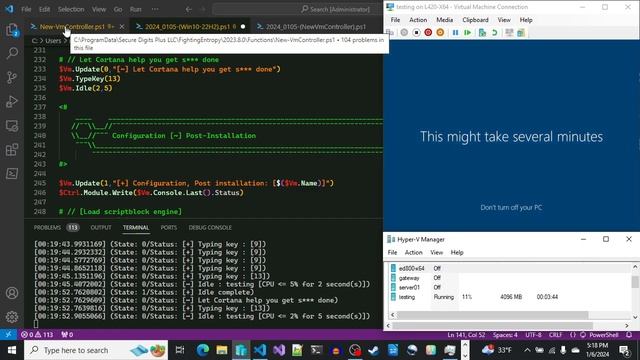640x360 pixels.
Task: Open the Clipboard menu in VM Connection
Action: [x=475, y=20]
